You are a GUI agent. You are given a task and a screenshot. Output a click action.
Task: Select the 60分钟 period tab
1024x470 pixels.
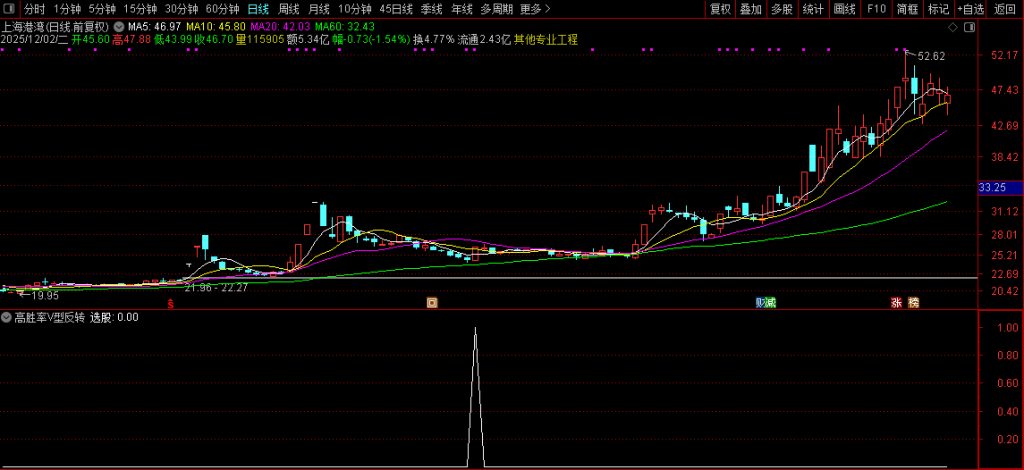[222, 9]
